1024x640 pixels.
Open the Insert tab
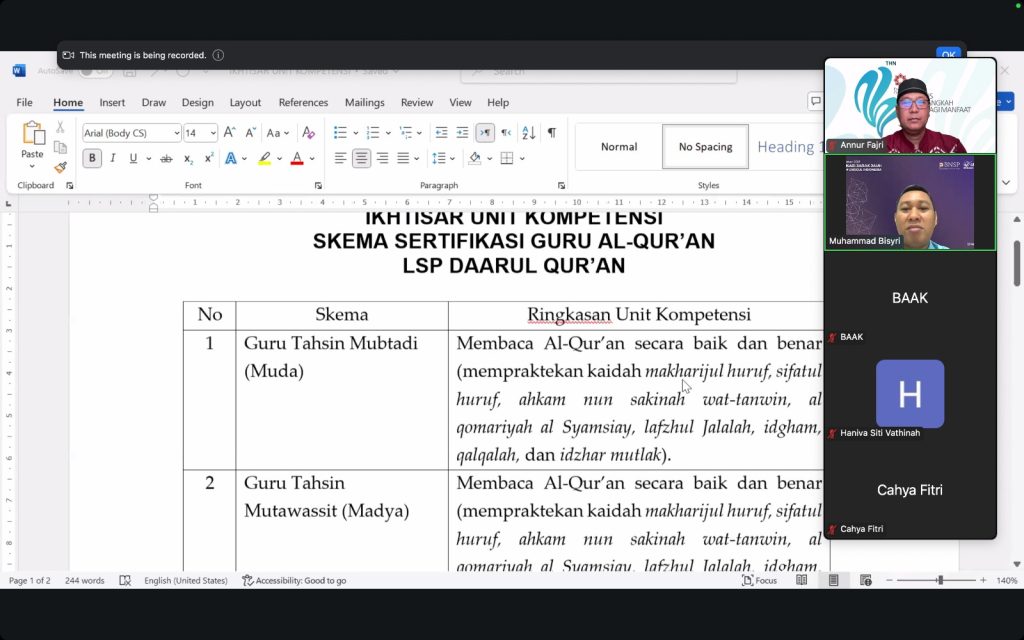112,102
